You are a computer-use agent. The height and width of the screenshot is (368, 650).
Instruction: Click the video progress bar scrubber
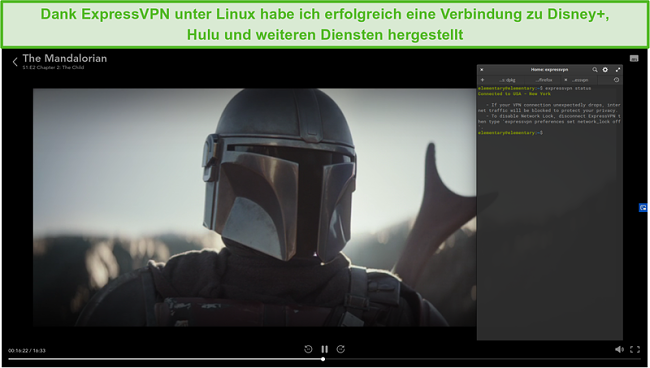(323, 359)
